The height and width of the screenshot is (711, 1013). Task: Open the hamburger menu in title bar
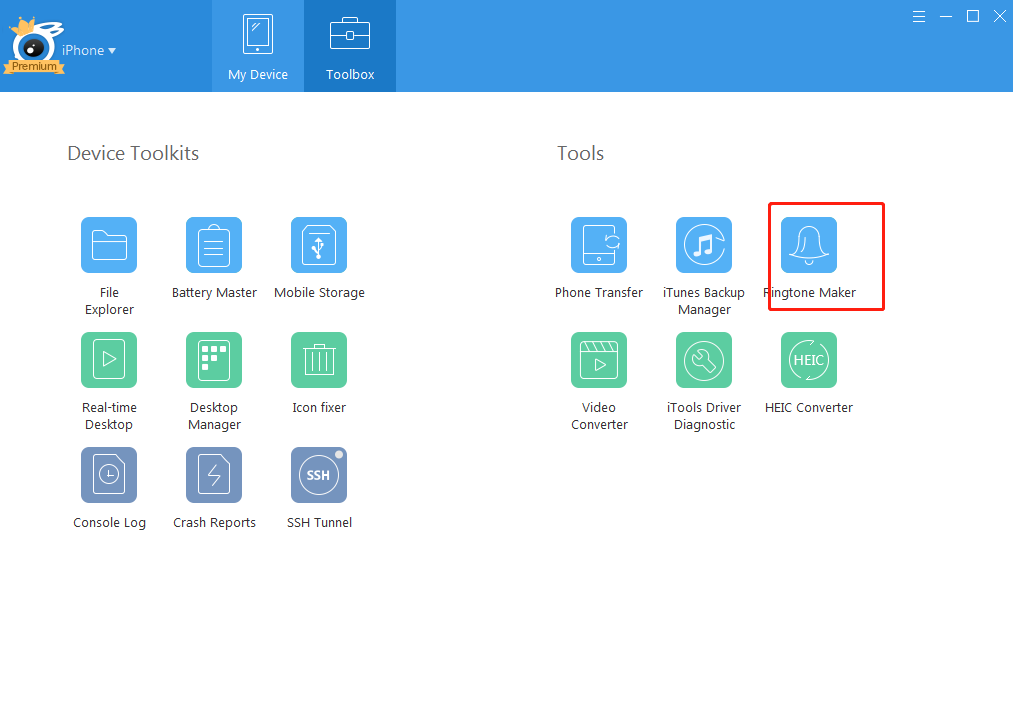click(x=919, y=17)
